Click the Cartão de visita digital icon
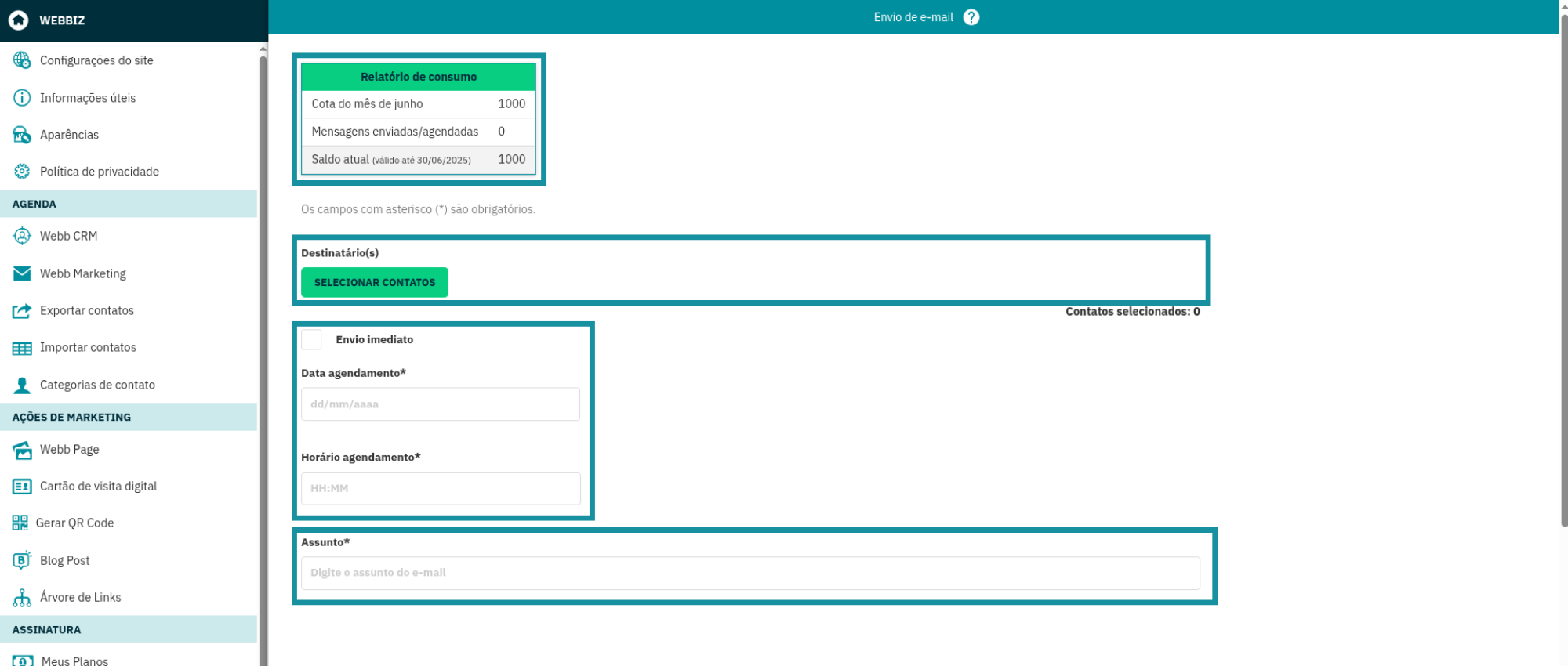The height and width of the screenshot is (666, 1568). click(22, 487)
